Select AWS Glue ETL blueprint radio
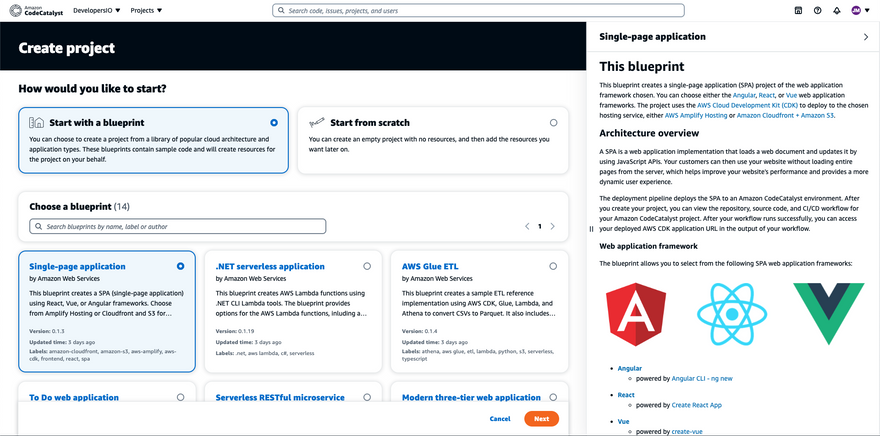This screenshot has height=436, width=880. tap(553, 266)
